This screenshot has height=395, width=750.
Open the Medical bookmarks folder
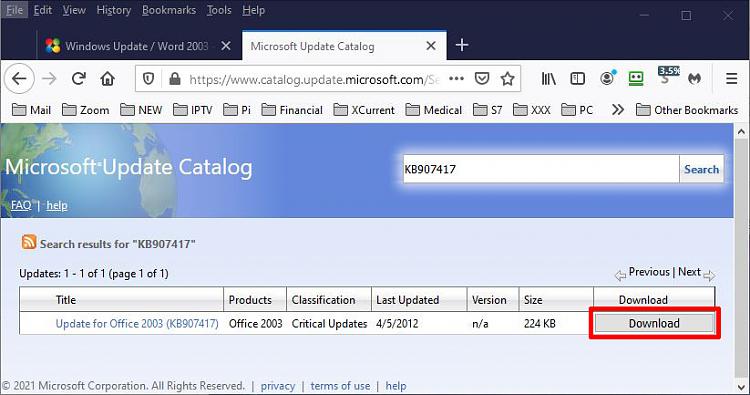click(x=433, y=110)
